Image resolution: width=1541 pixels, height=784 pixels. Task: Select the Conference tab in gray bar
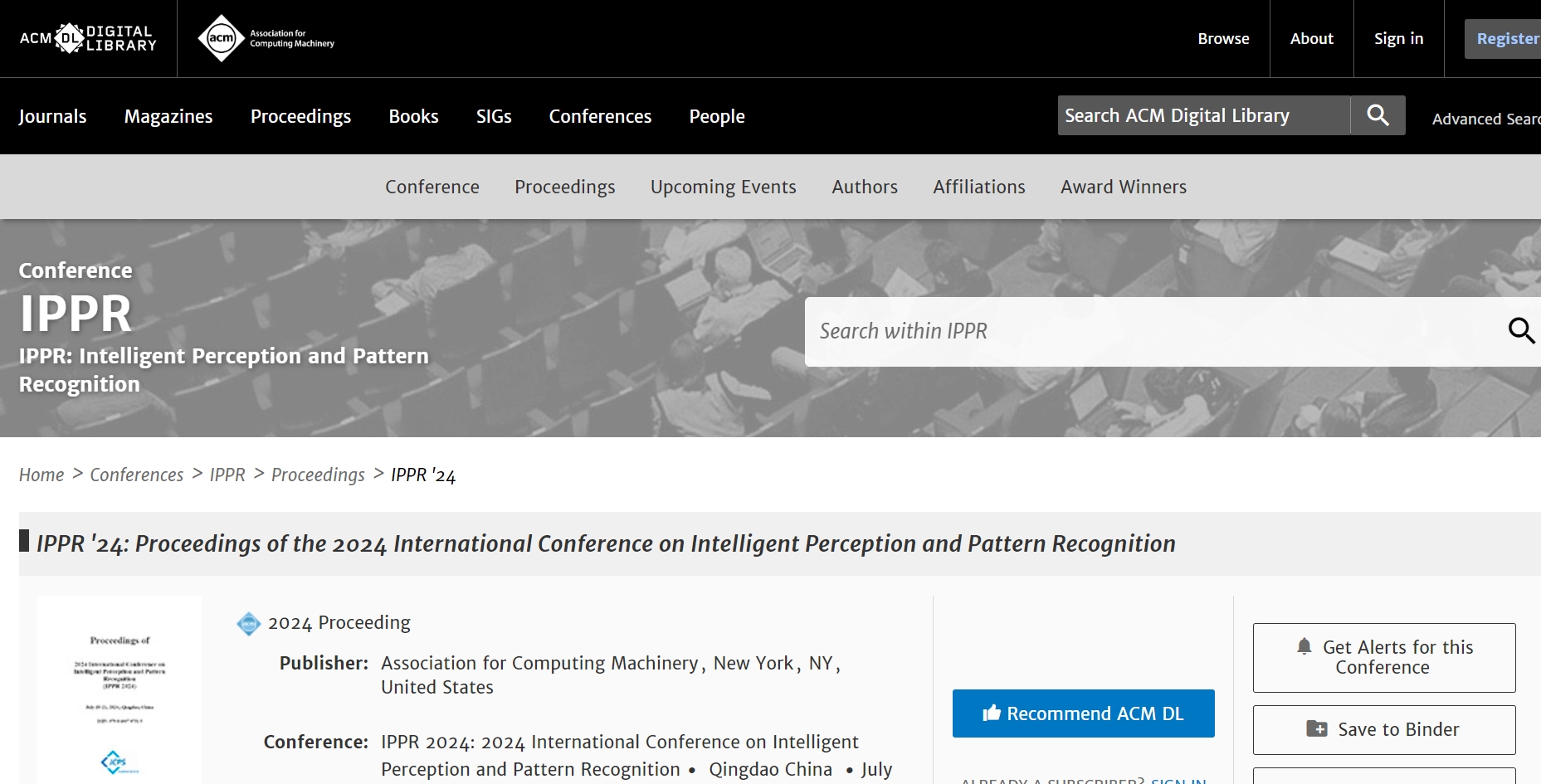pos(432,187)
